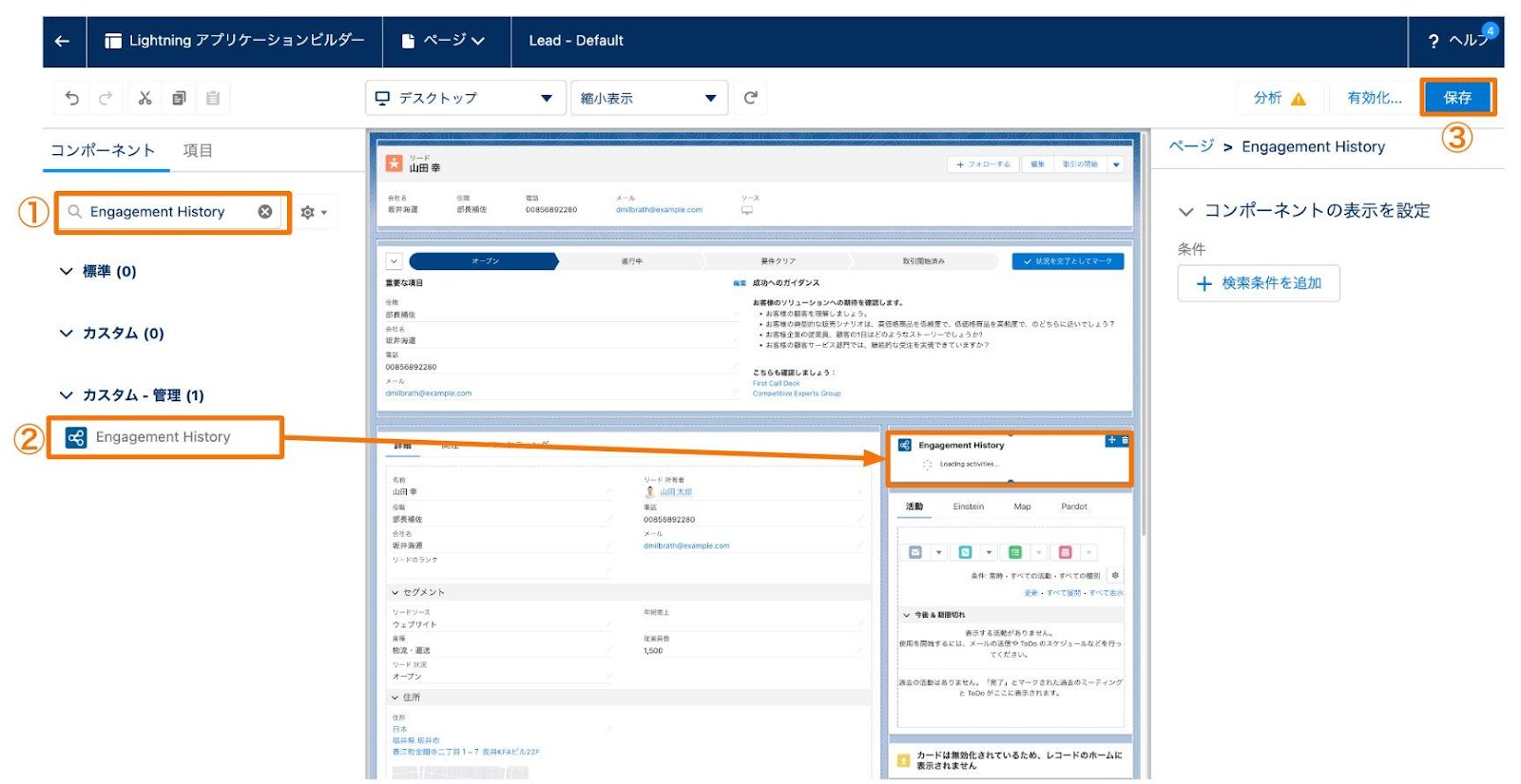The height and width of the screenshot is (784, 1521).
Task: Click the ページ breadcrumb link
Action: tap(1191, 146)
